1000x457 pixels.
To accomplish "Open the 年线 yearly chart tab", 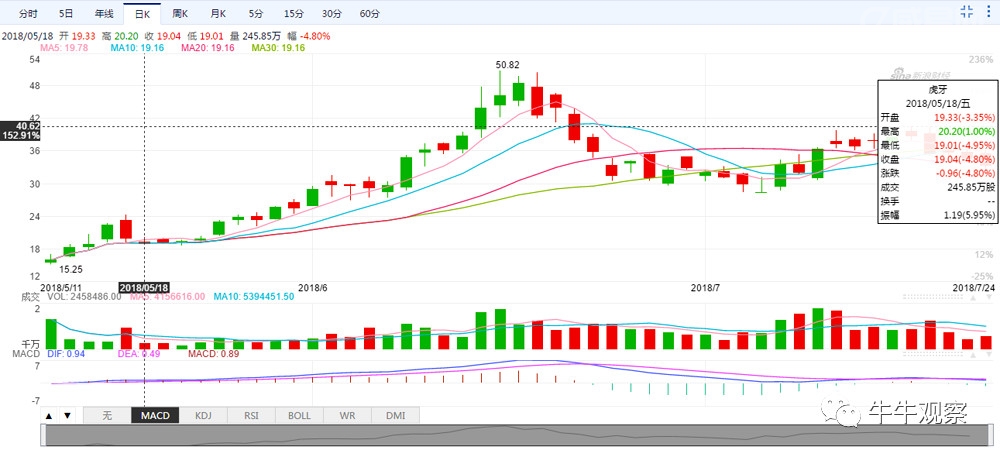I will 104,13.
